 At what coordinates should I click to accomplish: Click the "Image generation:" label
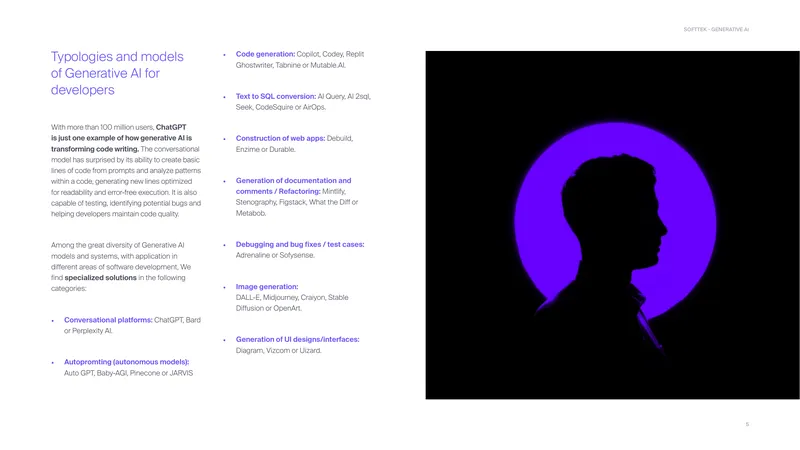(x=267, y=287)
